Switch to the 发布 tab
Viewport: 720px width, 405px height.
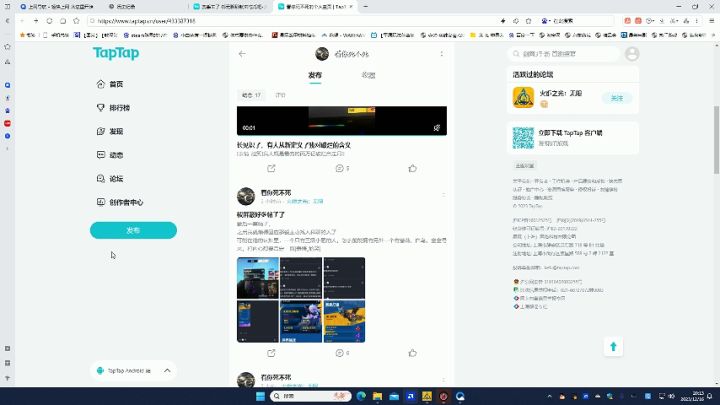click(x=315, y=75)
